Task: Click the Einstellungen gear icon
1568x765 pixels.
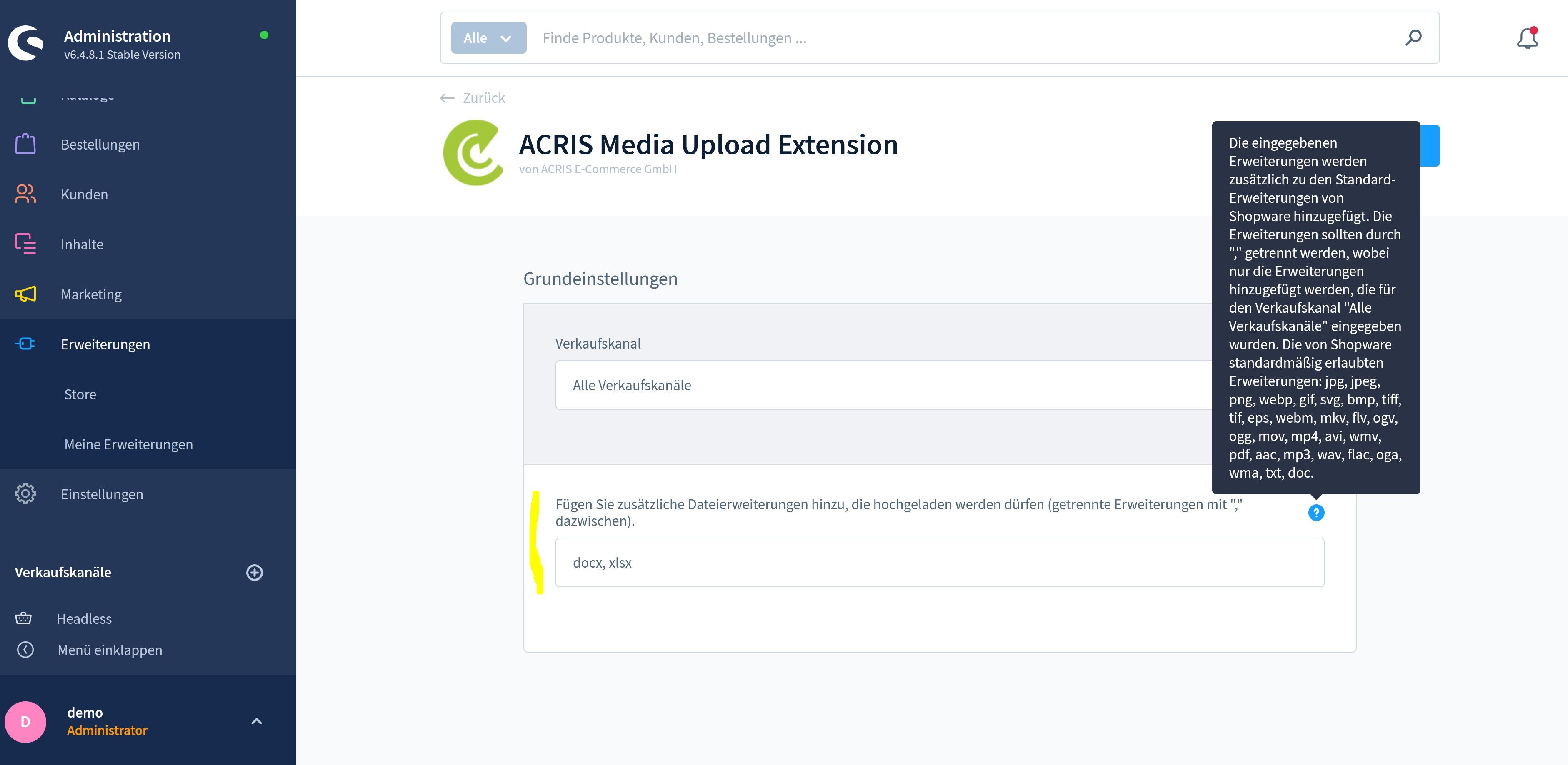Action: [x=25, y=494]
